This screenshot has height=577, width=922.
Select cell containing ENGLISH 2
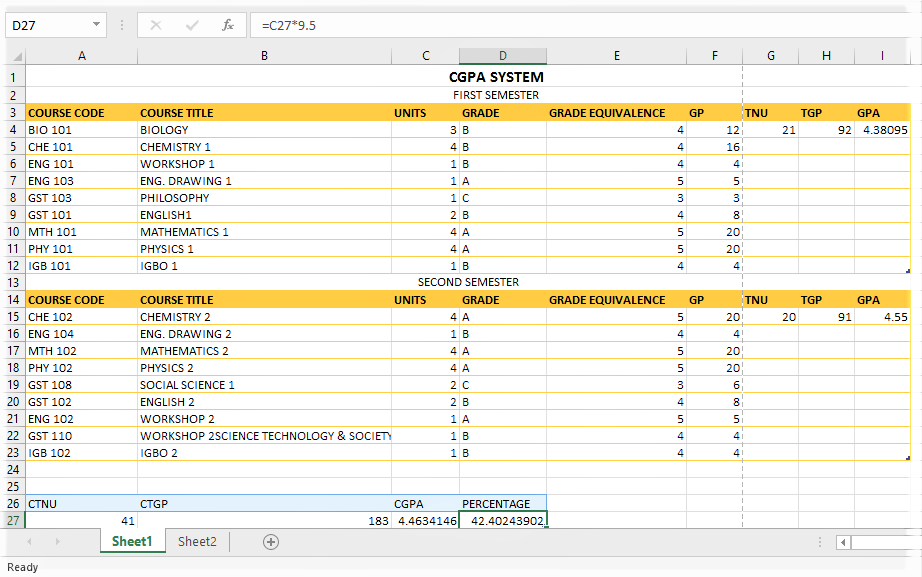click(264, 402)
